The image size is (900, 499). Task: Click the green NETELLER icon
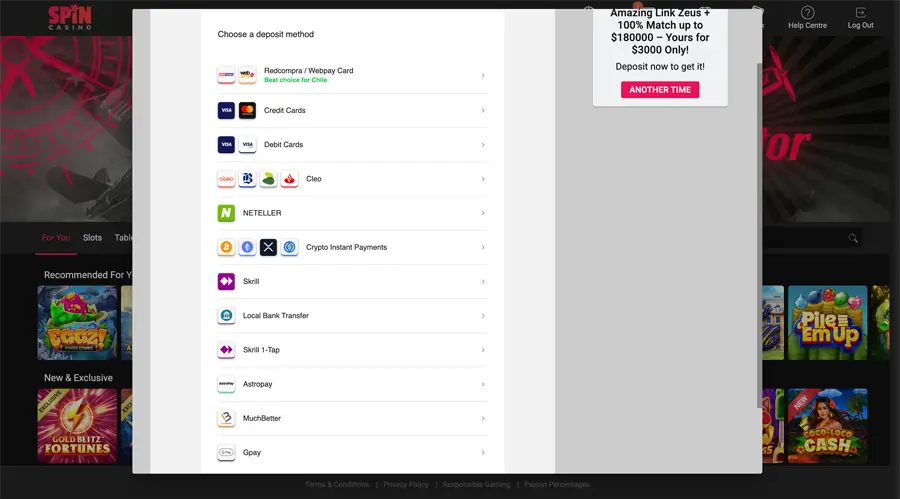click(226, 213)
